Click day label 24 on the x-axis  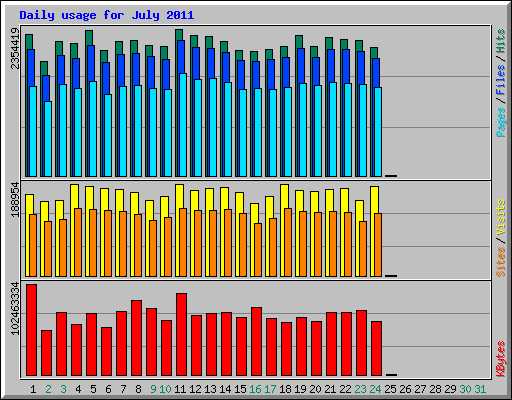tap(375, 389)
